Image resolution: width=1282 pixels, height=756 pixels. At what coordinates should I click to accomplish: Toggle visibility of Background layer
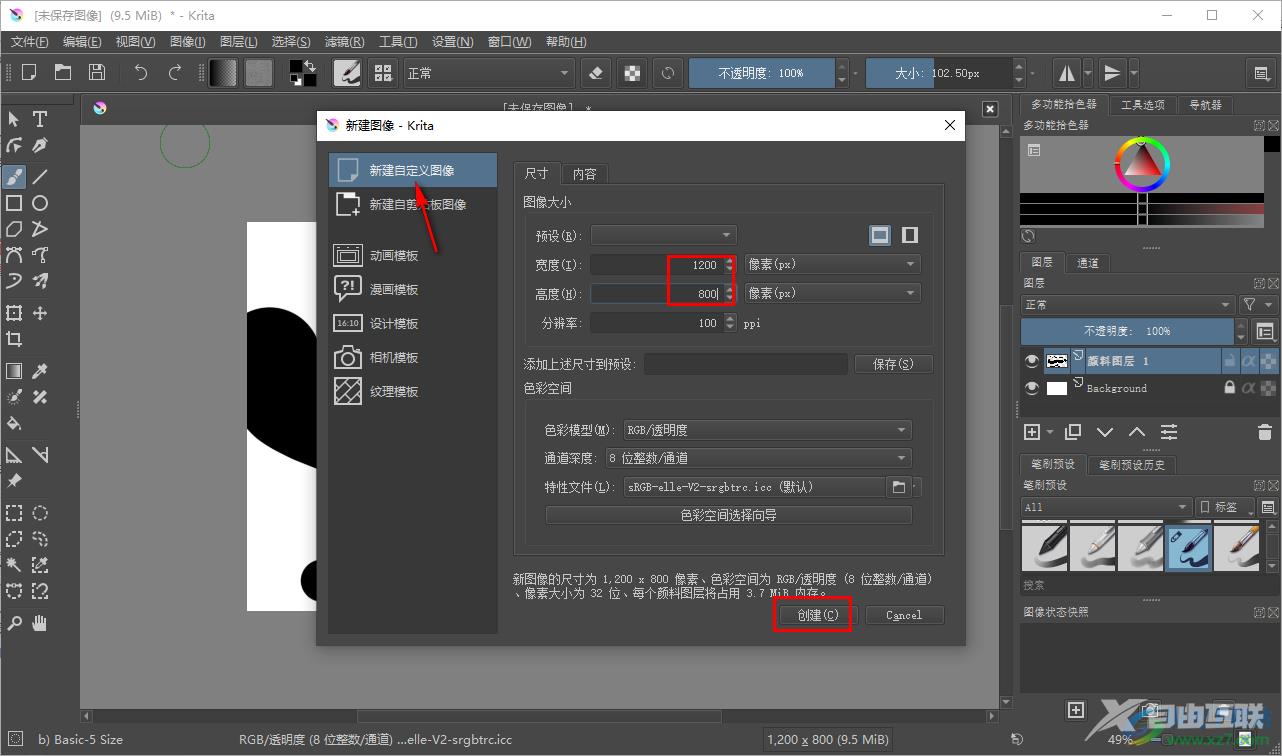pyautogui.click(x=1032, y=388)
